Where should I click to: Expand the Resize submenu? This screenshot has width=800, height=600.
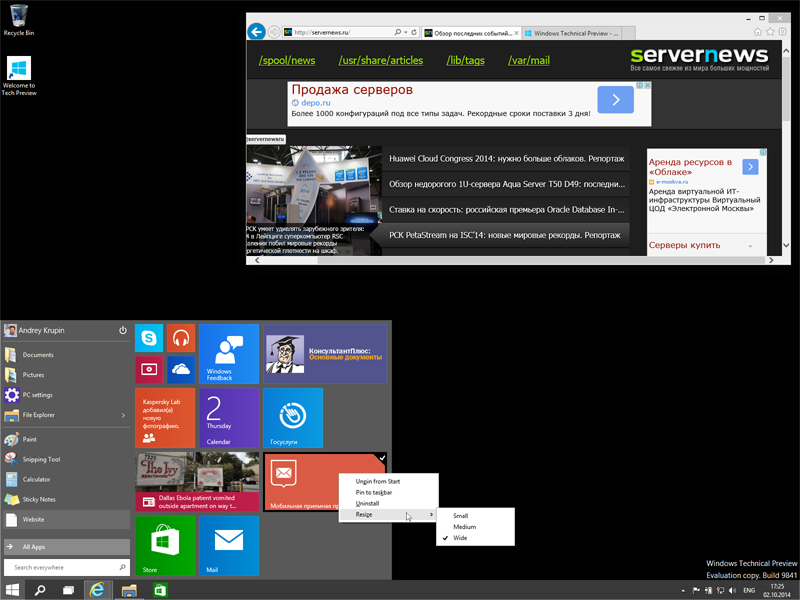[389, 515]
